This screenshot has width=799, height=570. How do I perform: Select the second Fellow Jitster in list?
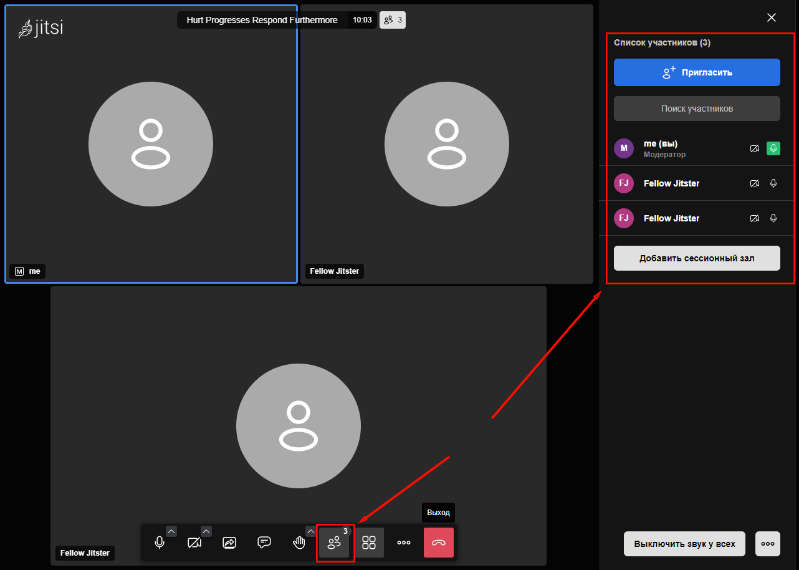pos(697,218)
